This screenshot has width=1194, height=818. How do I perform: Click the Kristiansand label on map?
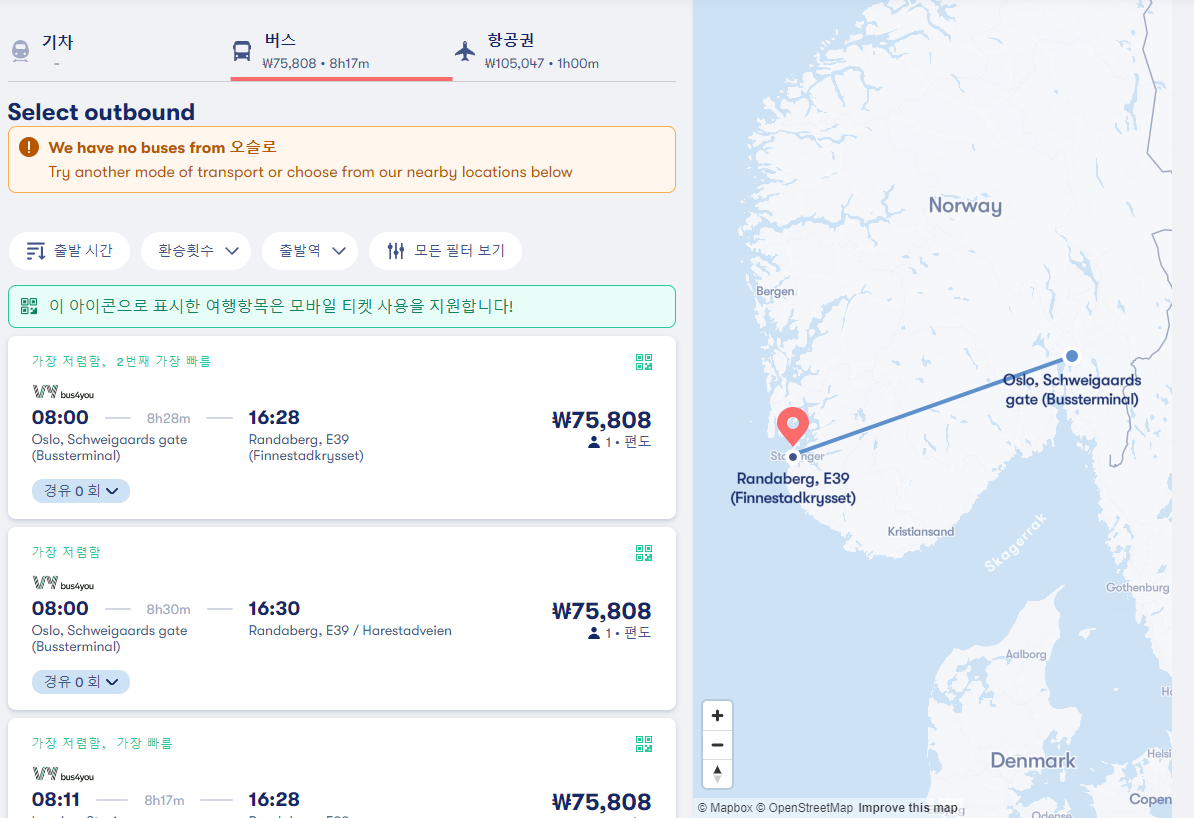coord(921,532)
